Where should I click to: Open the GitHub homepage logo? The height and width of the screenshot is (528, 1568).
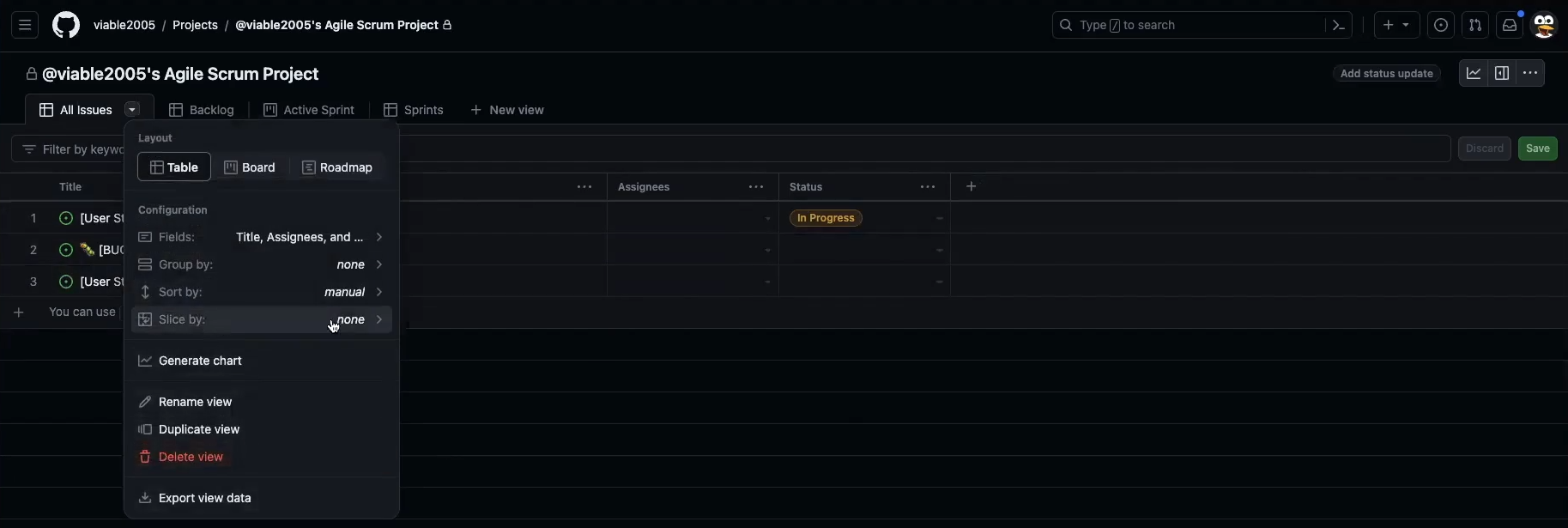click(66, 25)
